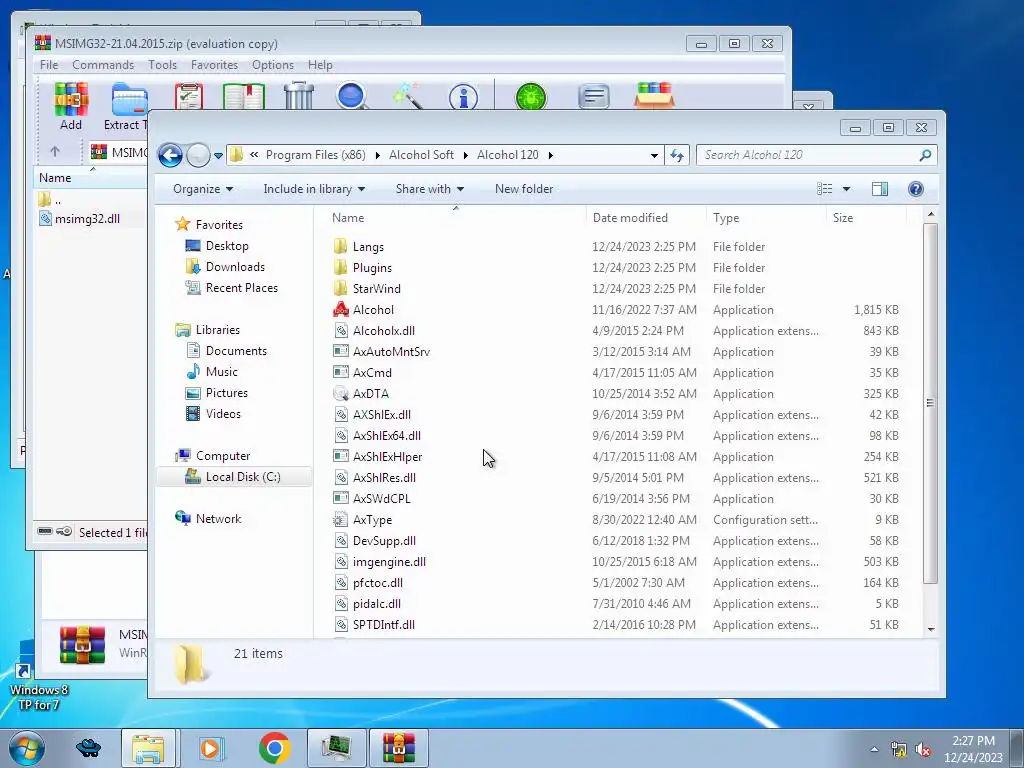Open WinRAR Tools menu
Image resolution: width=1024 pixels, height=768 pixels.
pyautogui.click(x=163, y=65)
